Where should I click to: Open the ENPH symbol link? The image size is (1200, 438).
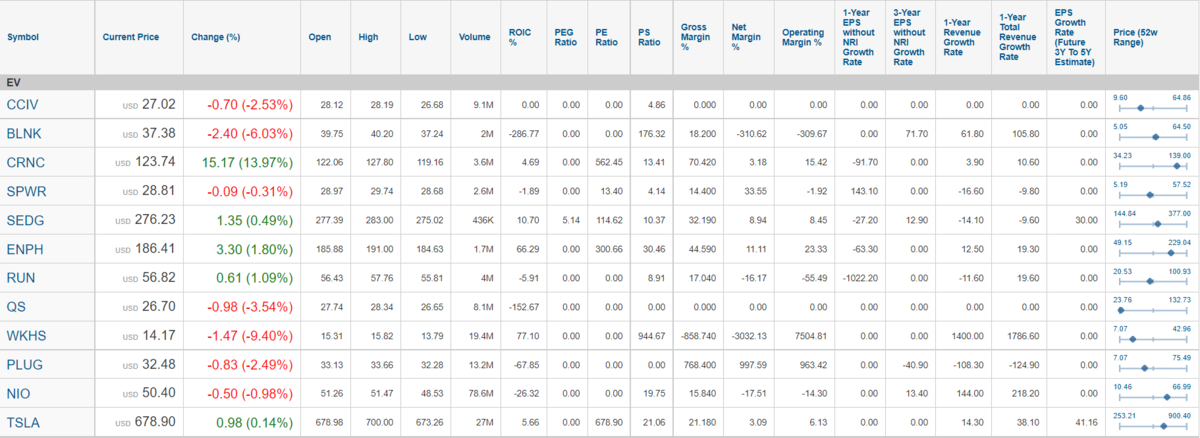(x=24, y=249)
